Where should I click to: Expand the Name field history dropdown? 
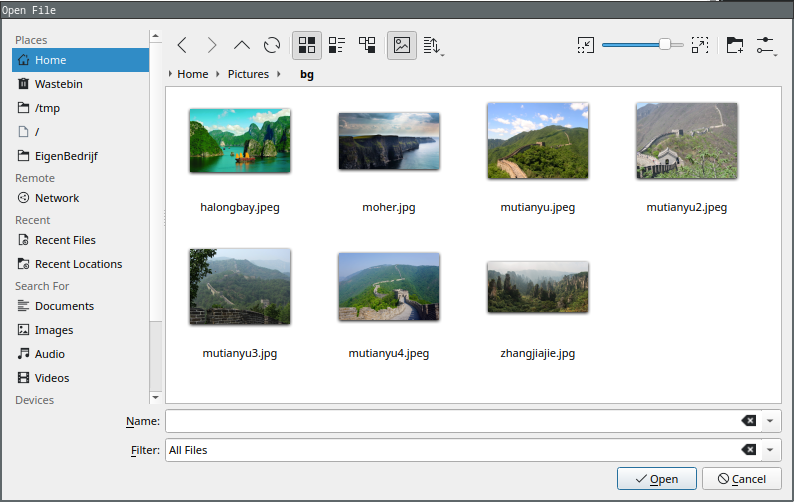[770, 420]
